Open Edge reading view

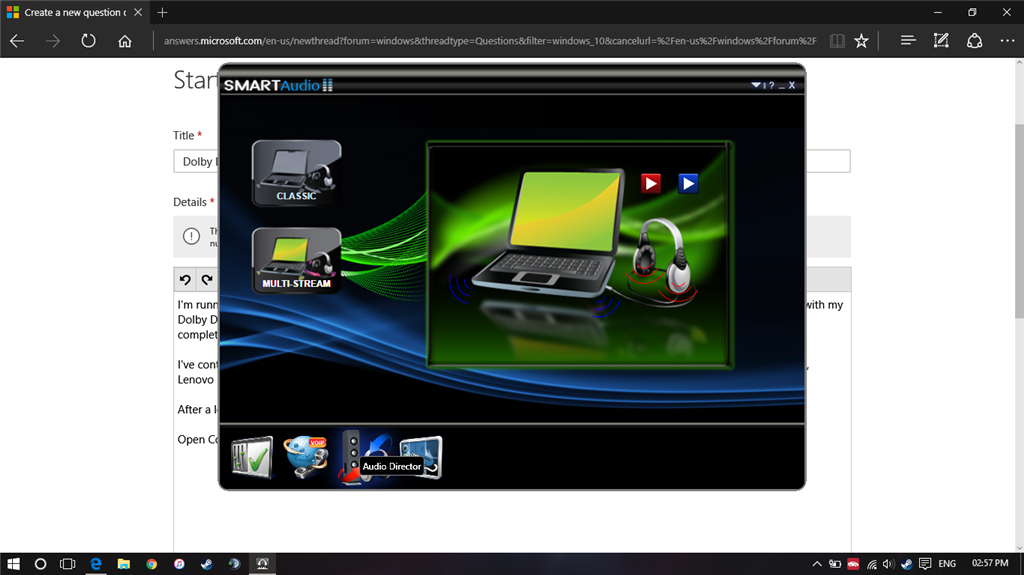(x=837, y=41)
